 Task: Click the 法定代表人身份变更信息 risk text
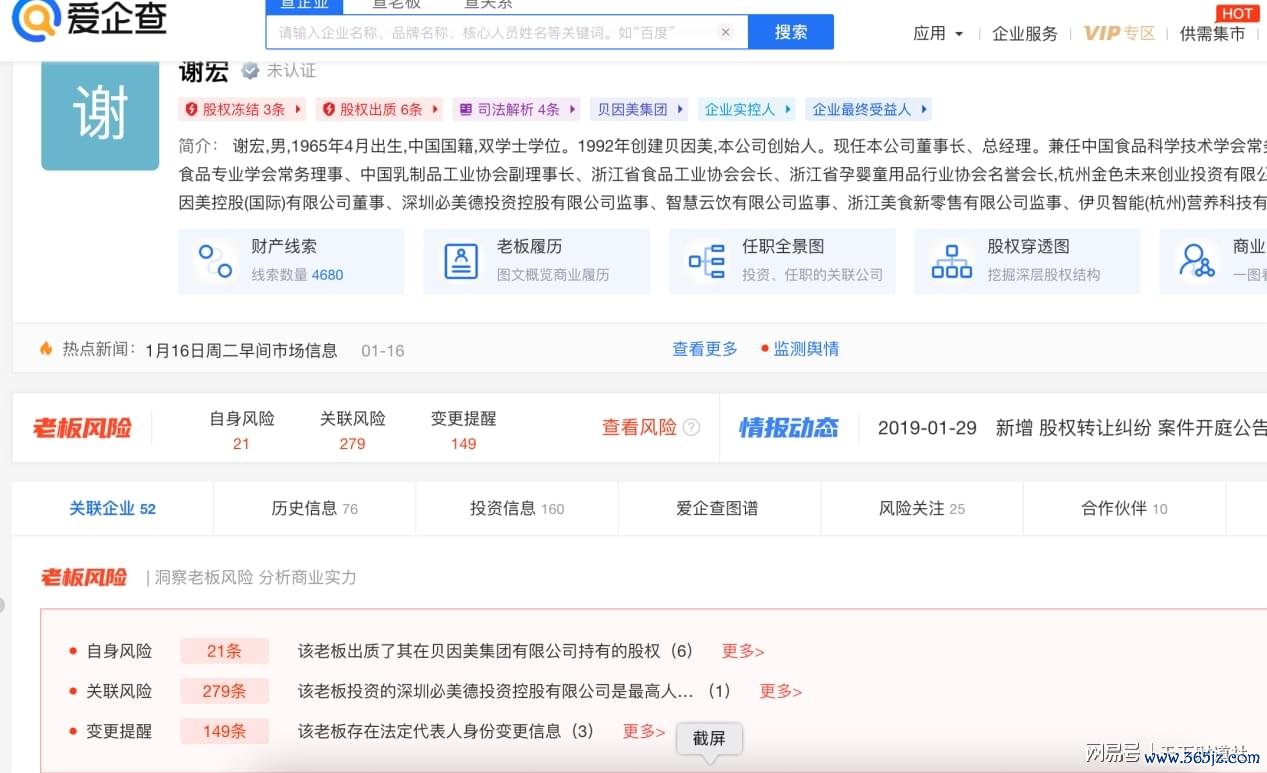point(446,731)
